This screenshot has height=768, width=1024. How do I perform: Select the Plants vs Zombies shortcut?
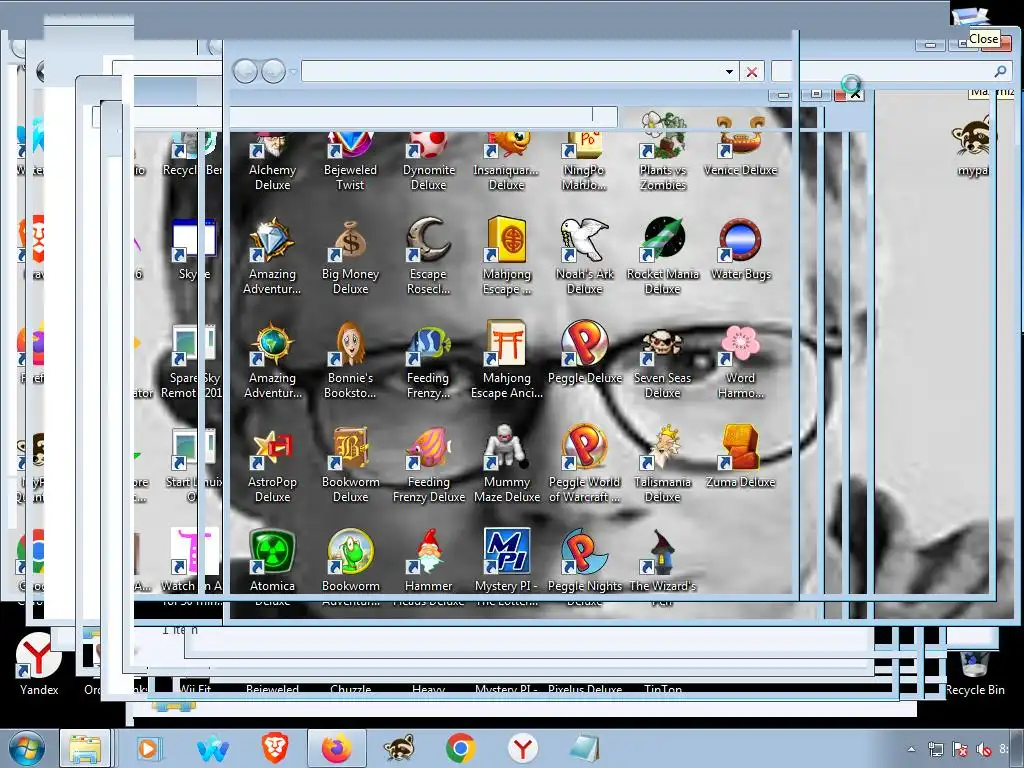[663, 152]
